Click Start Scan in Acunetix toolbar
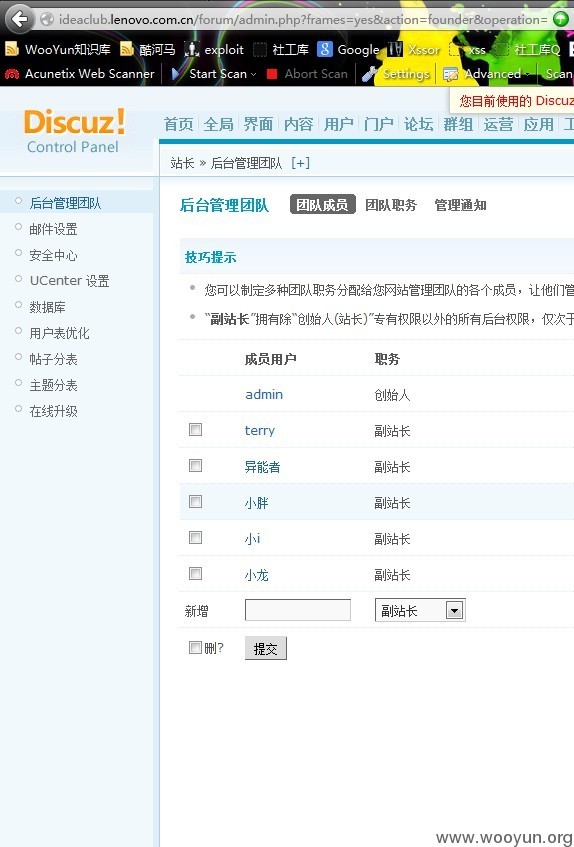Viewport: 574px width, 847px height. click(214, 74)
